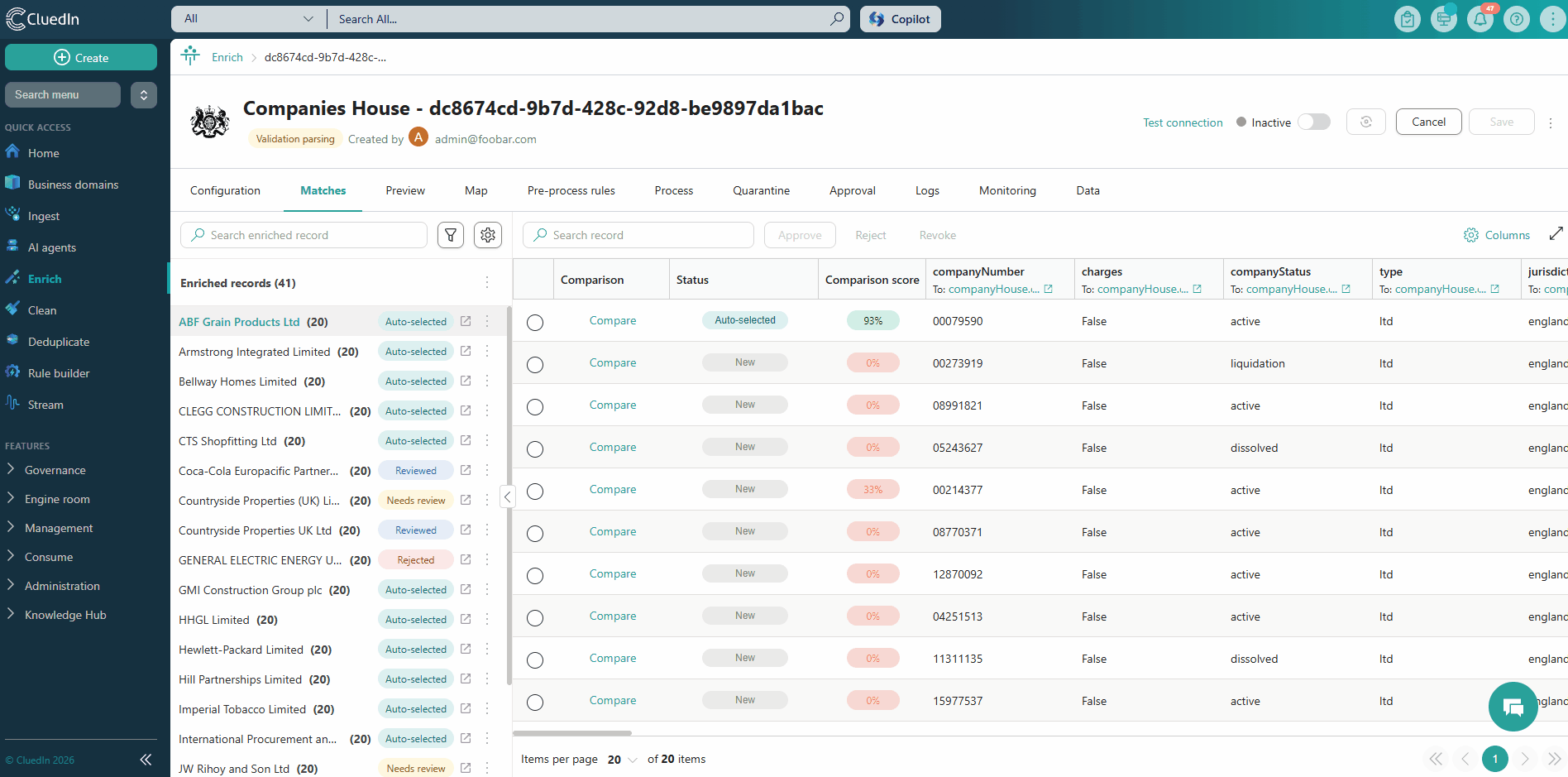
Task: Switch to the Monitoring tab
Action: [x=1007, y=190]
